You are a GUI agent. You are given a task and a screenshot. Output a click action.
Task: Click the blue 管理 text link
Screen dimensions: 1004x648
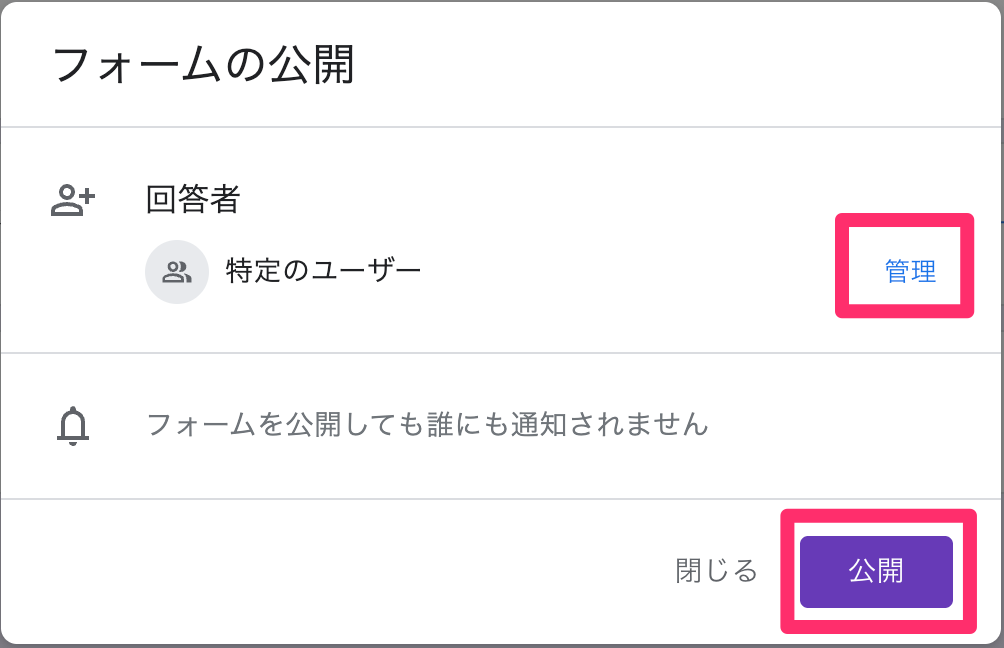click(x=910, y=271)
